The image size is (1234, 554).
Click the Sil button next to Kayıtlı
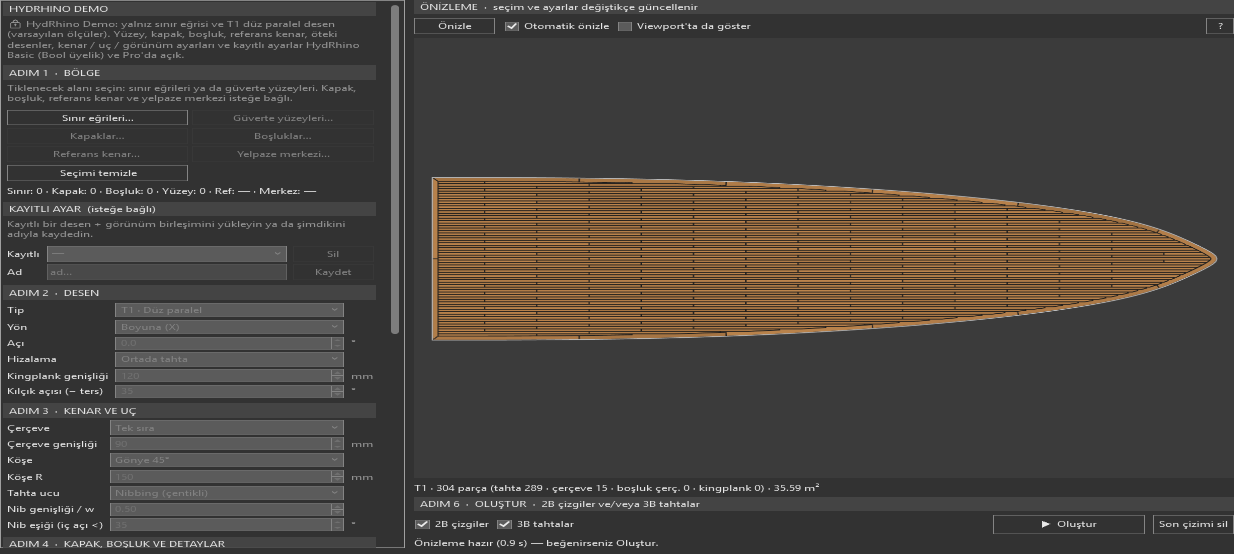pyautogui.click(x=333, y=254)
